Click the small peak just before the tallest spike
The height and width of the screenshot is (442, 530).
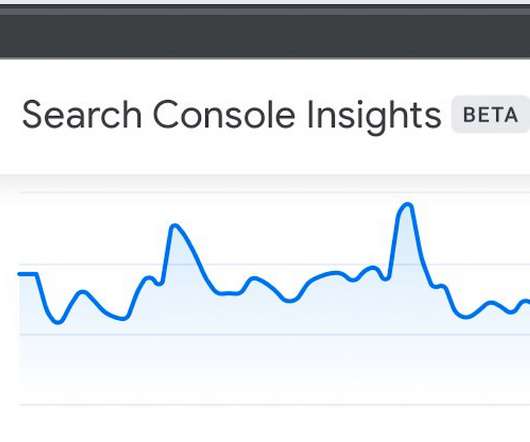[372, 269]
